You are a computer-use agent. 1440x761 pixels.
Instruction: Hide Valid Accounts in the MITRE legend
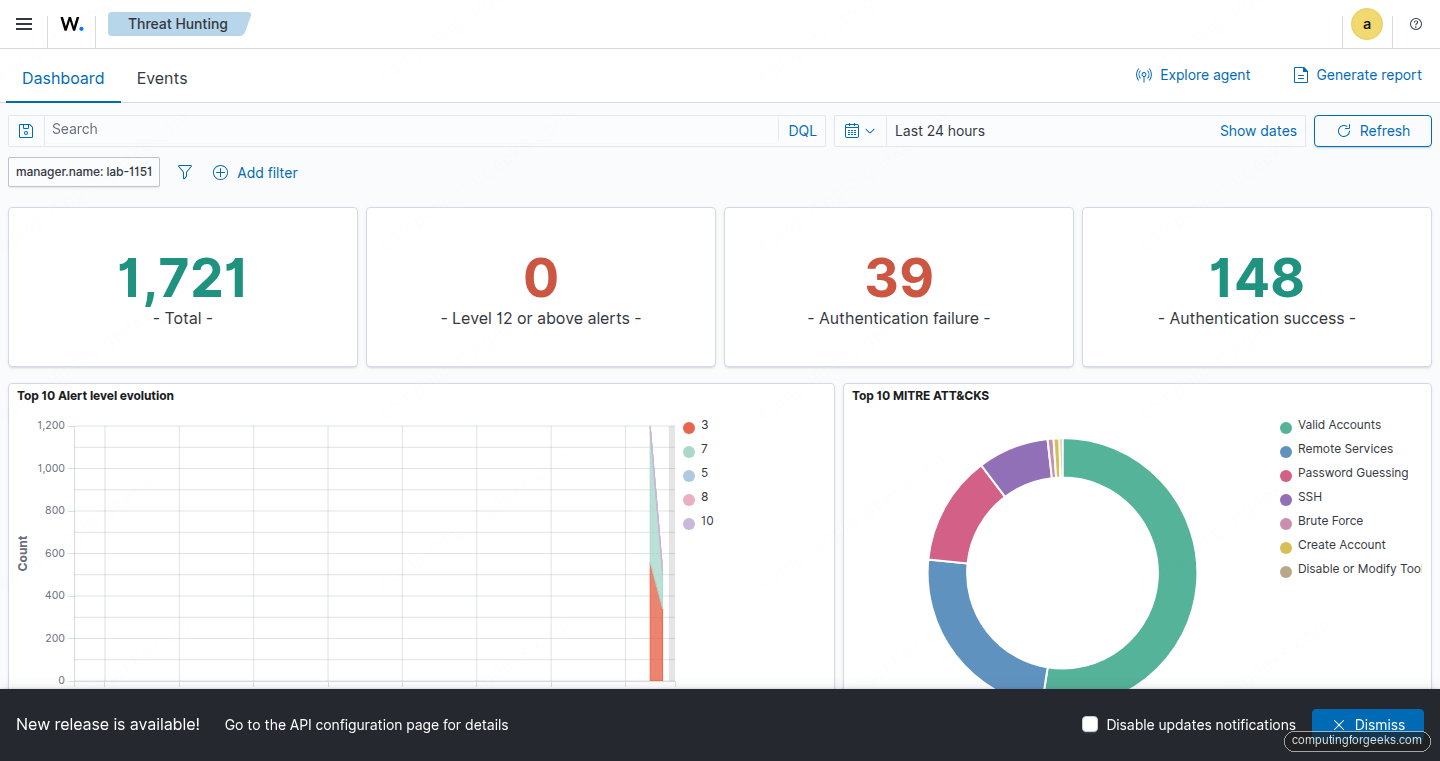tap(1339, 424)
